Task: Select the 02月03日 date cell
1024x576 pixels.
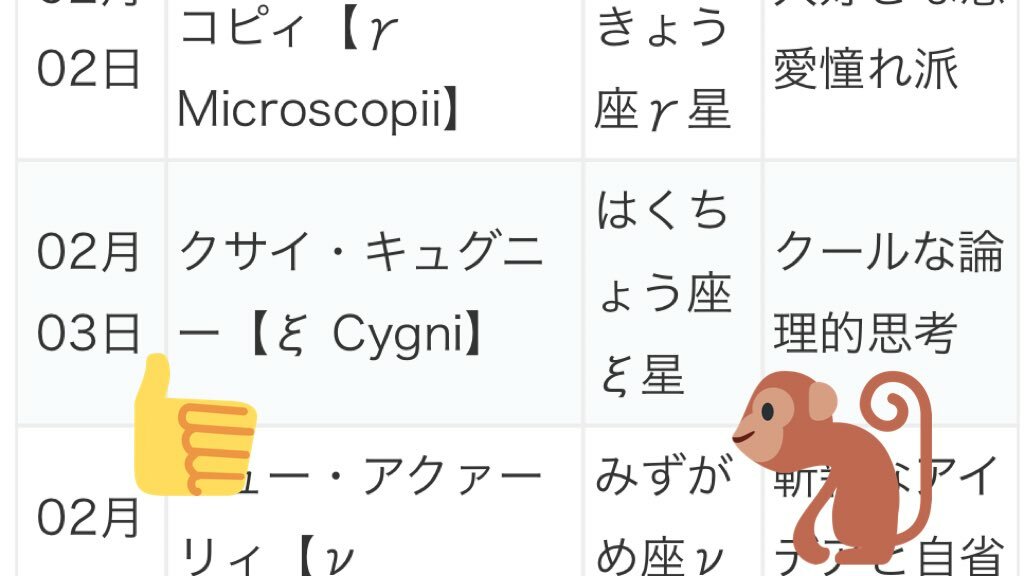Action: [90, 293]
